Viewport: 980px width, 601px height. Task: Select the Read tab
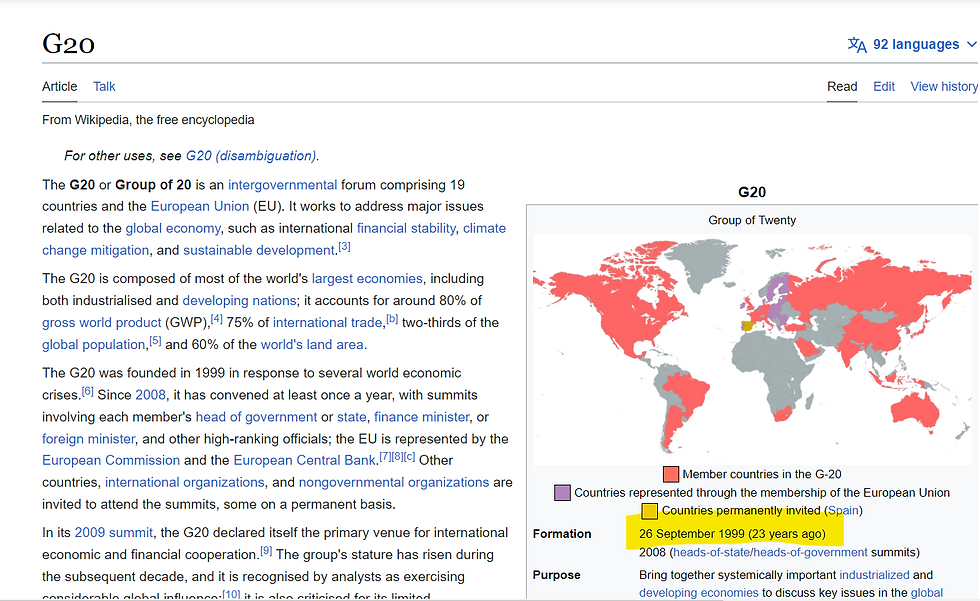pos(842,87)
